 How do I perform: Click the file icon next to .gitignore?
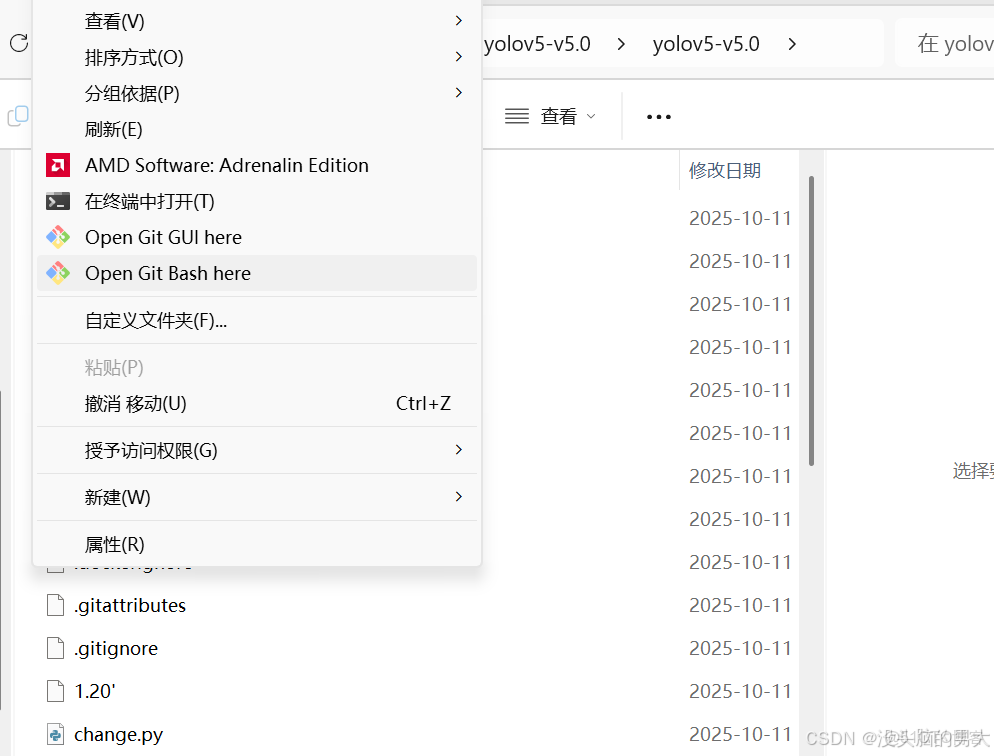tap(55, 647)
